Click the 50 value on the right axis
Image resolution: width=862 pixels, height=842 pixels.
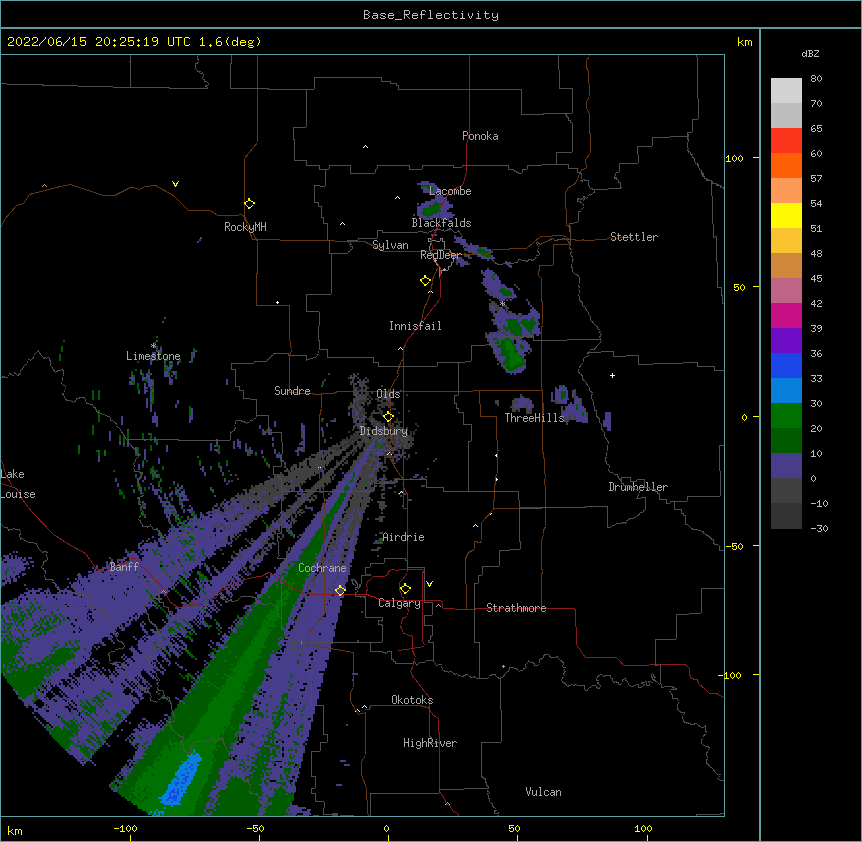click(739, 287)
